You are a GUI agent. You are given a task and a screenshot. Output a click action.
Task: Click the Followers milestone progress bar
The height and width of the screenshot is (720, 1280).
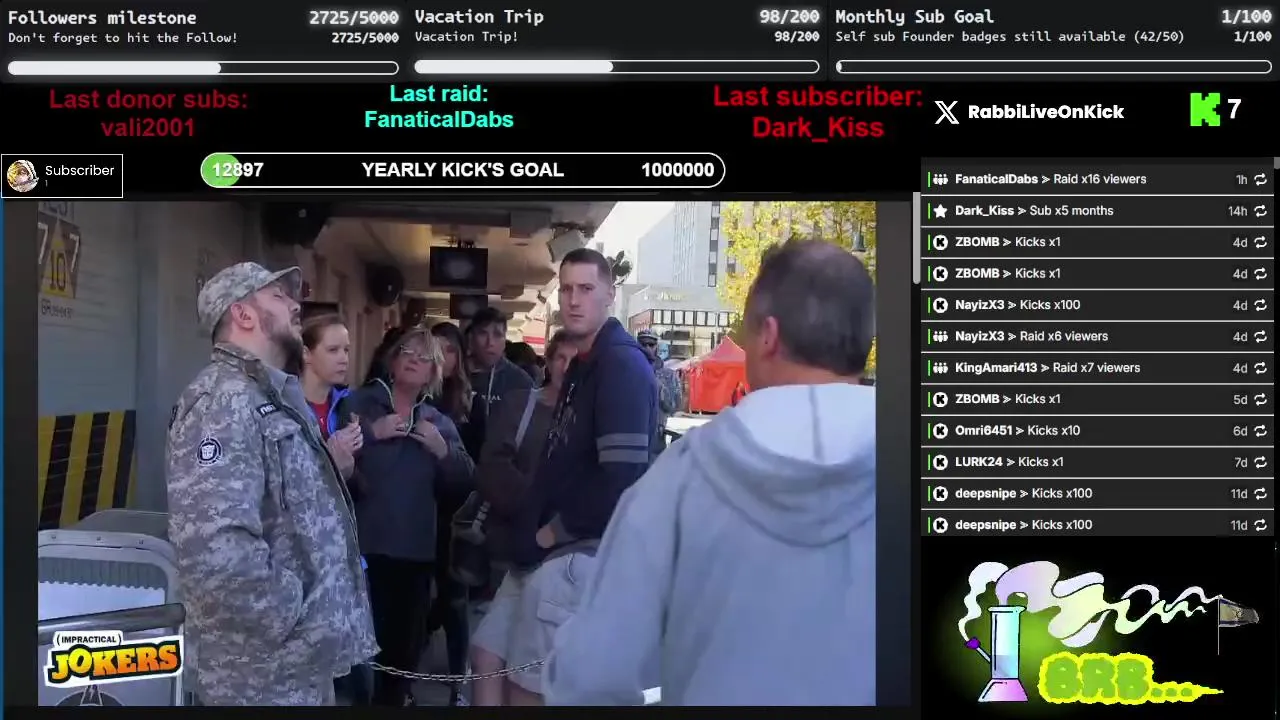click(203, 68)
